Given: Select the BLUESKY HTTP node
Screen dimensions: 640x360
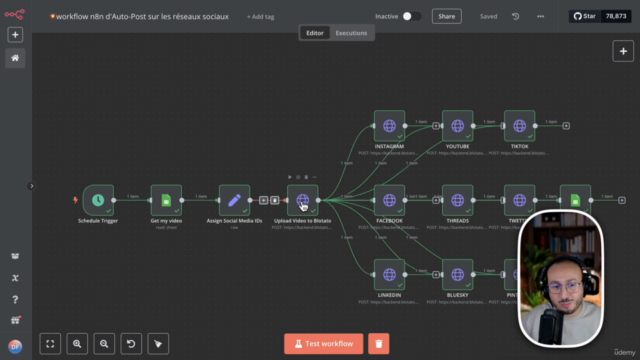Looking at the screenshot, I should (458, 274).
